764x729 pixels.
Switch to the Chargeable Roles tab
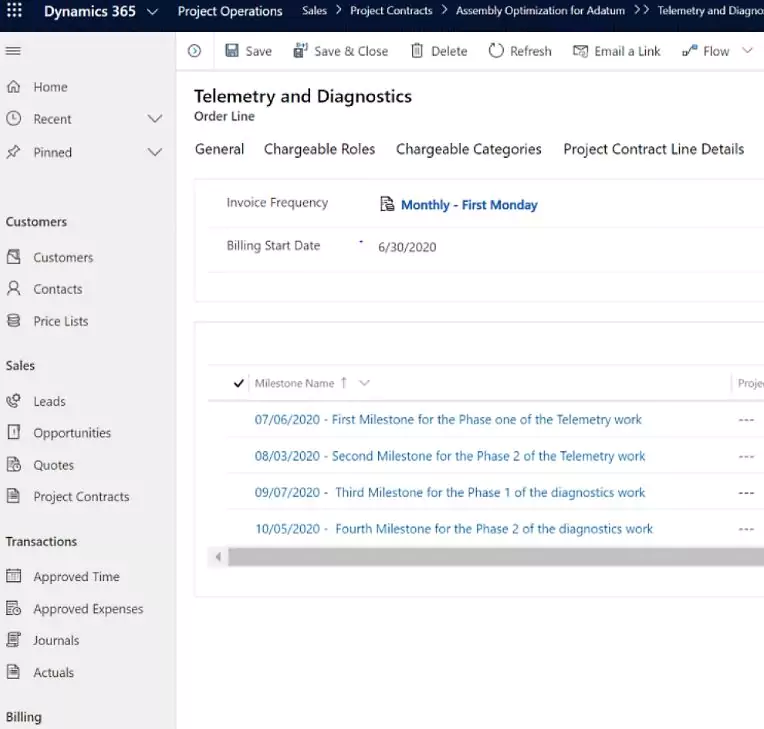click(x=319, y=149)
